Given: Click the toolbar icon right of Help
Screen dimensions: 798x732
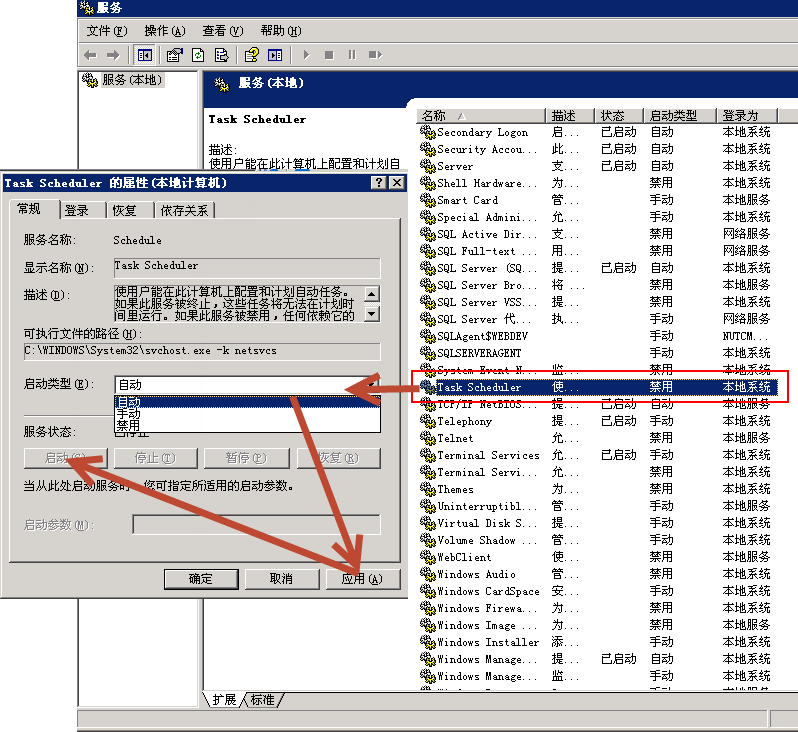Looking at the screenshot, I should pyautogui.click(x=275, y=55).
